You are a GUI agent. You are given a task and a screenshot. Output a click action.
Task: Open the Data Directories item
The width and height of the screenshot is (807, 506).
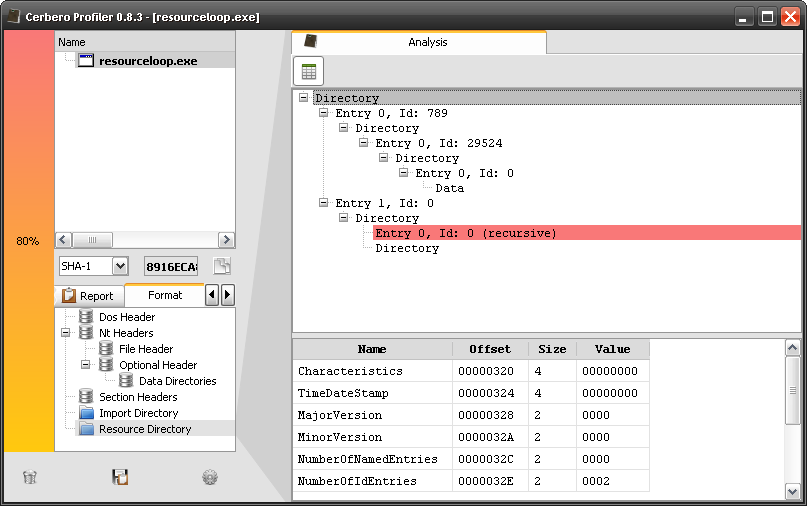[178, 381]
